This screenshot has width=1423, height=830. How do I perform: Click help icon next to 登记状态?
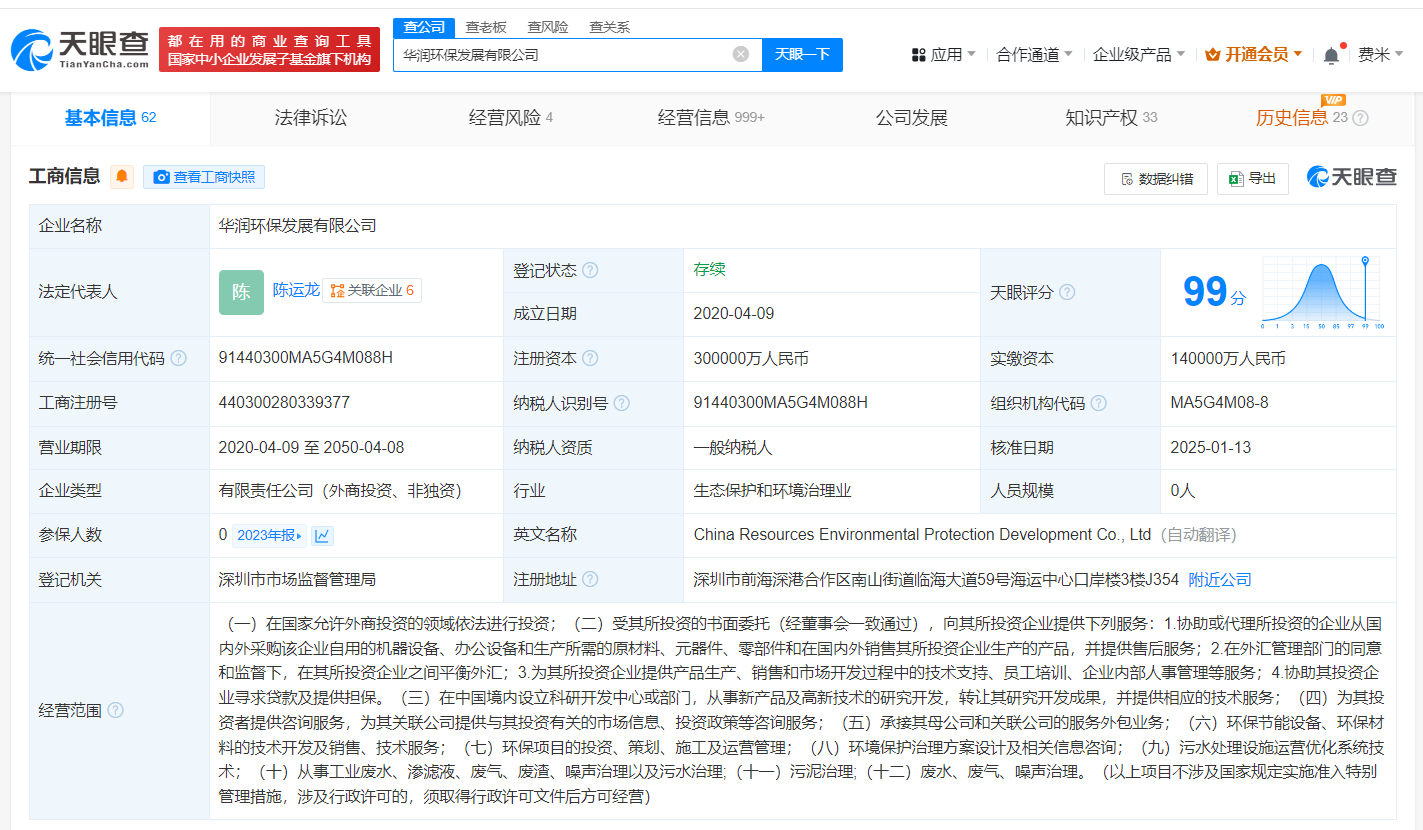click(590, 271)
